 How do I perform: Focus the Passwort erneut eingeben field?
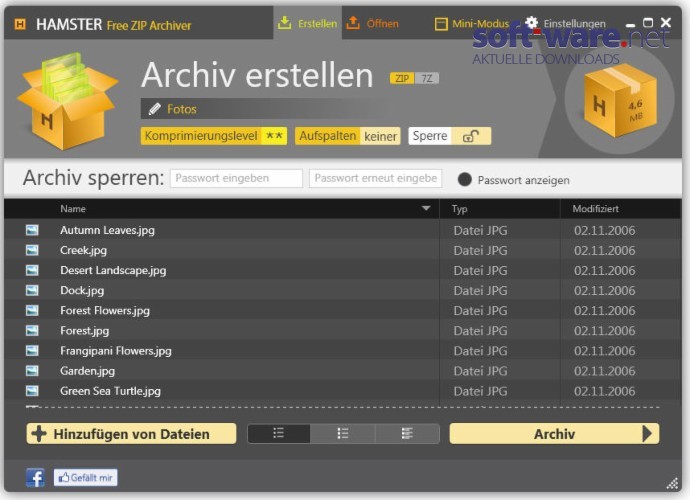[x=375, y=178]
